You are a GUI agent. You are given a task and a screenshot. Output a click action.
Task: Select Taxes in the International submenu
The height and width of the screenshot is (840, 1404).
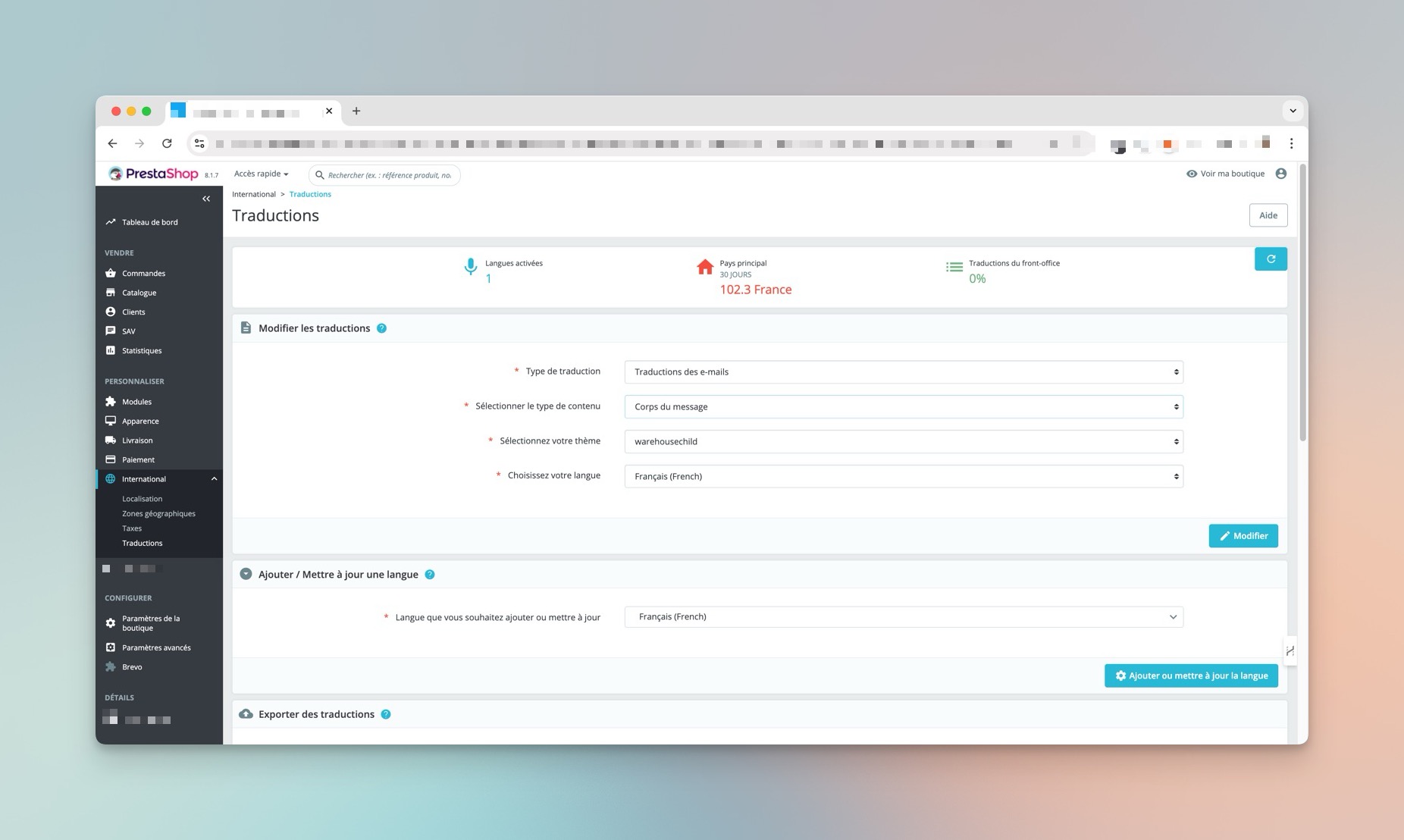131,528
